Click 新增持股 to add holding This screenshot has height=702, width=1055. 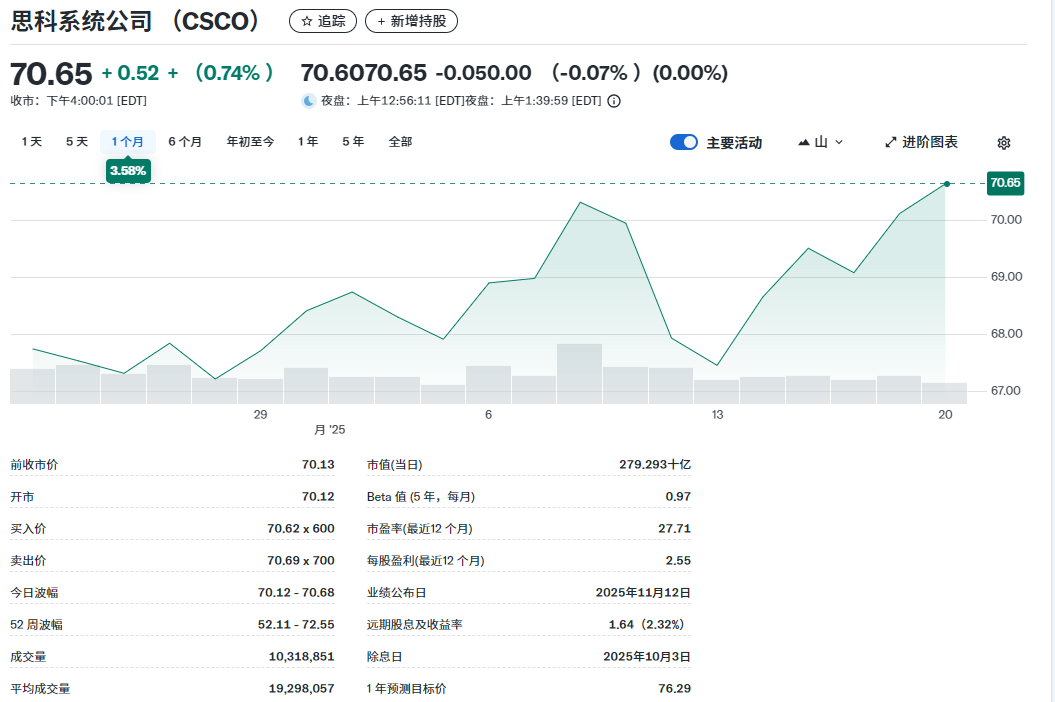tap(411, 21)
